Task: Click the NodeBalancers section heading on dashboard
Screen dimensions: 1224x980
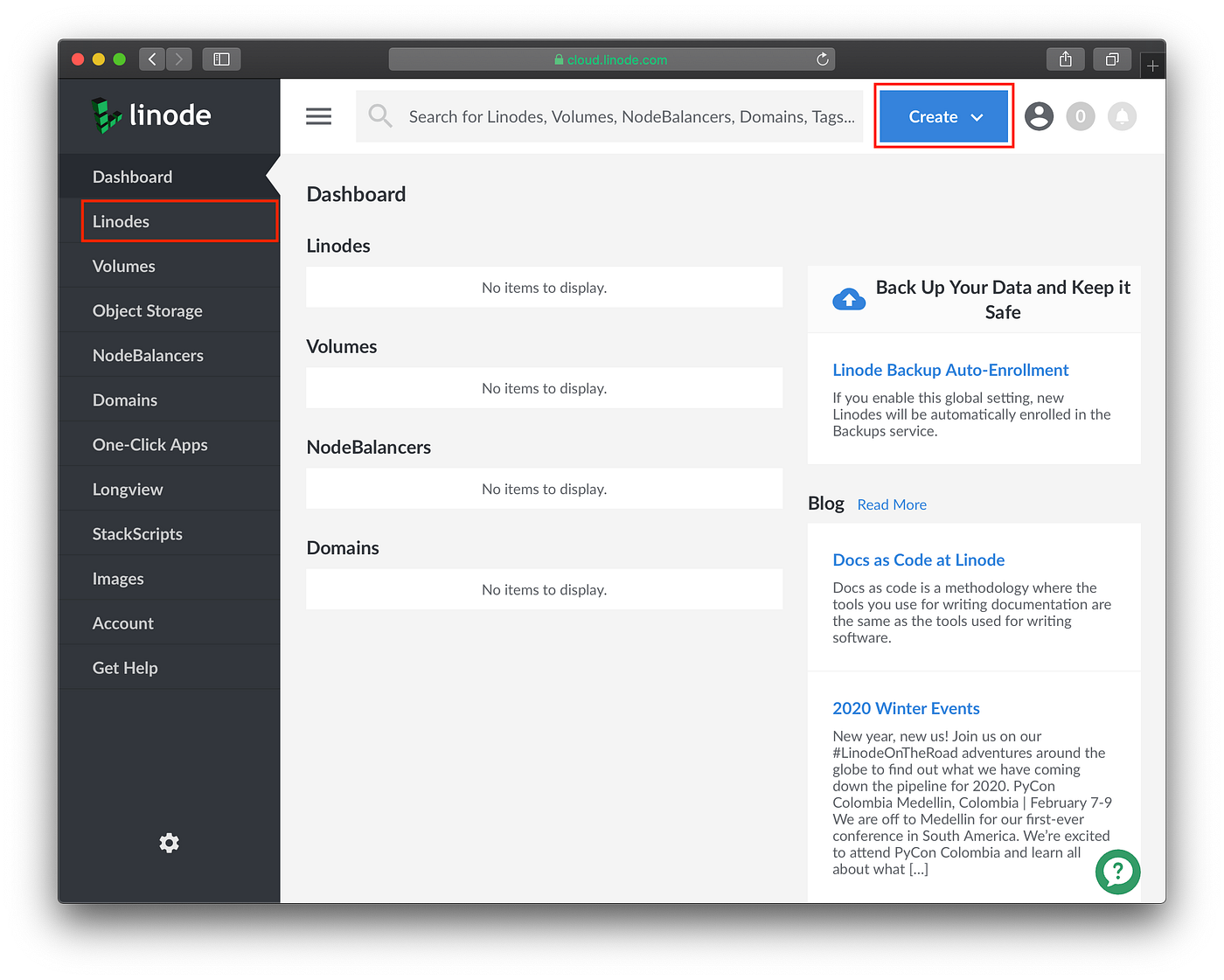Action: (x=369, y=447)
